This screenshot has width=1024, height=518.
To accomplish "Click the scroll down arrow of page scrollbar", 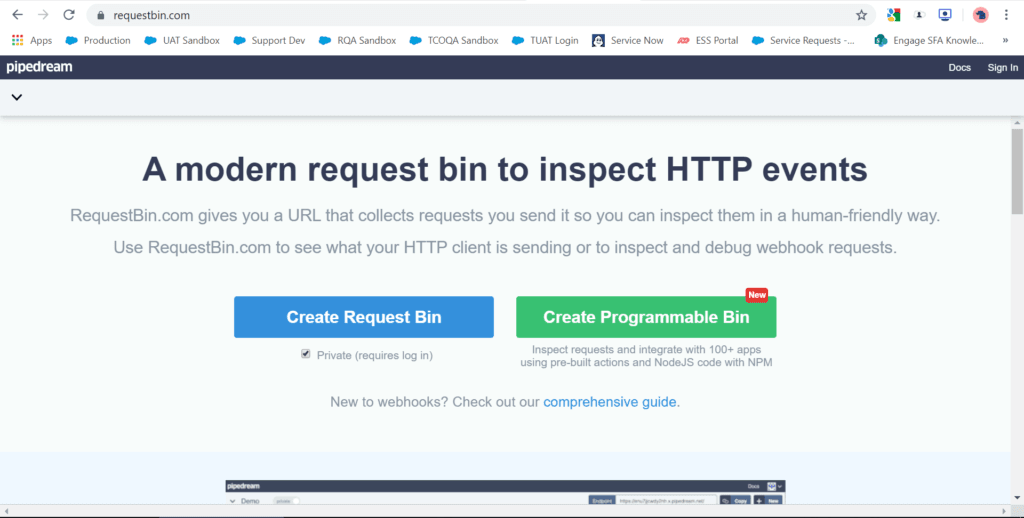I will point(1017,499).
